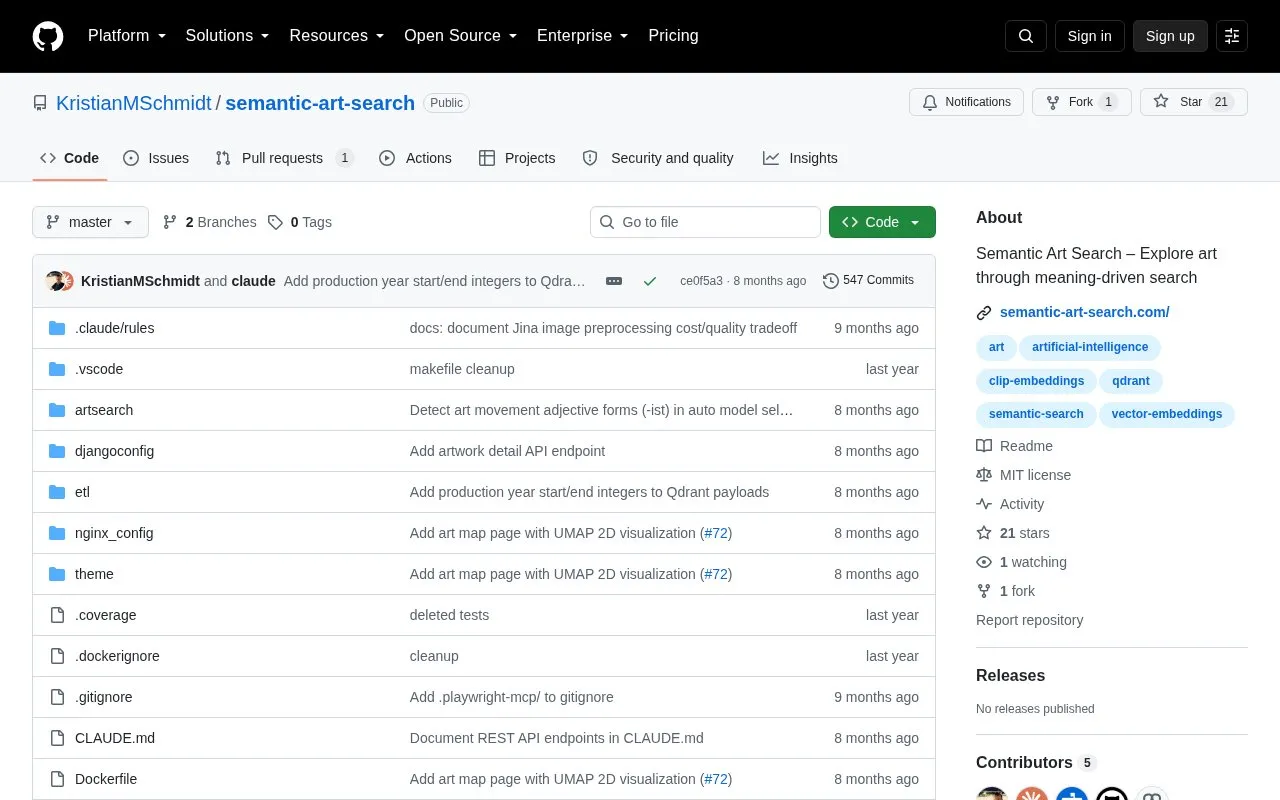Click the book icon next to Readme

[984, 446]
